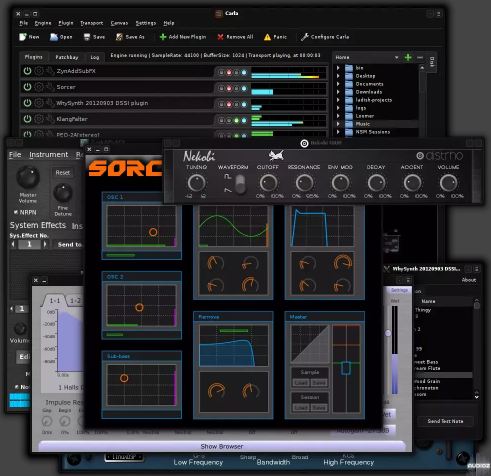Click the Reset button in ZynAddSubFX

pyautogui.click(x=63, y=173)
